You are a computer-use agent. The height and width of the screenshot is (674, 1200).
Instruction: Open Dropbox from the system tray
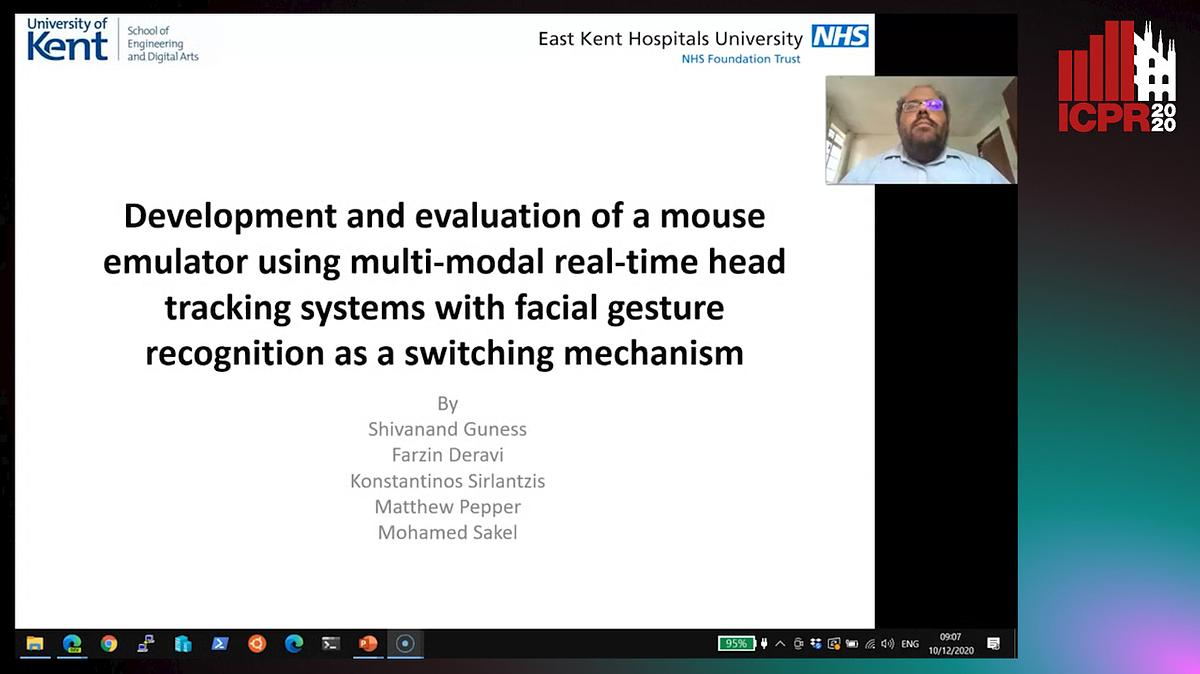pyautogui.click(x=817, y=644)
